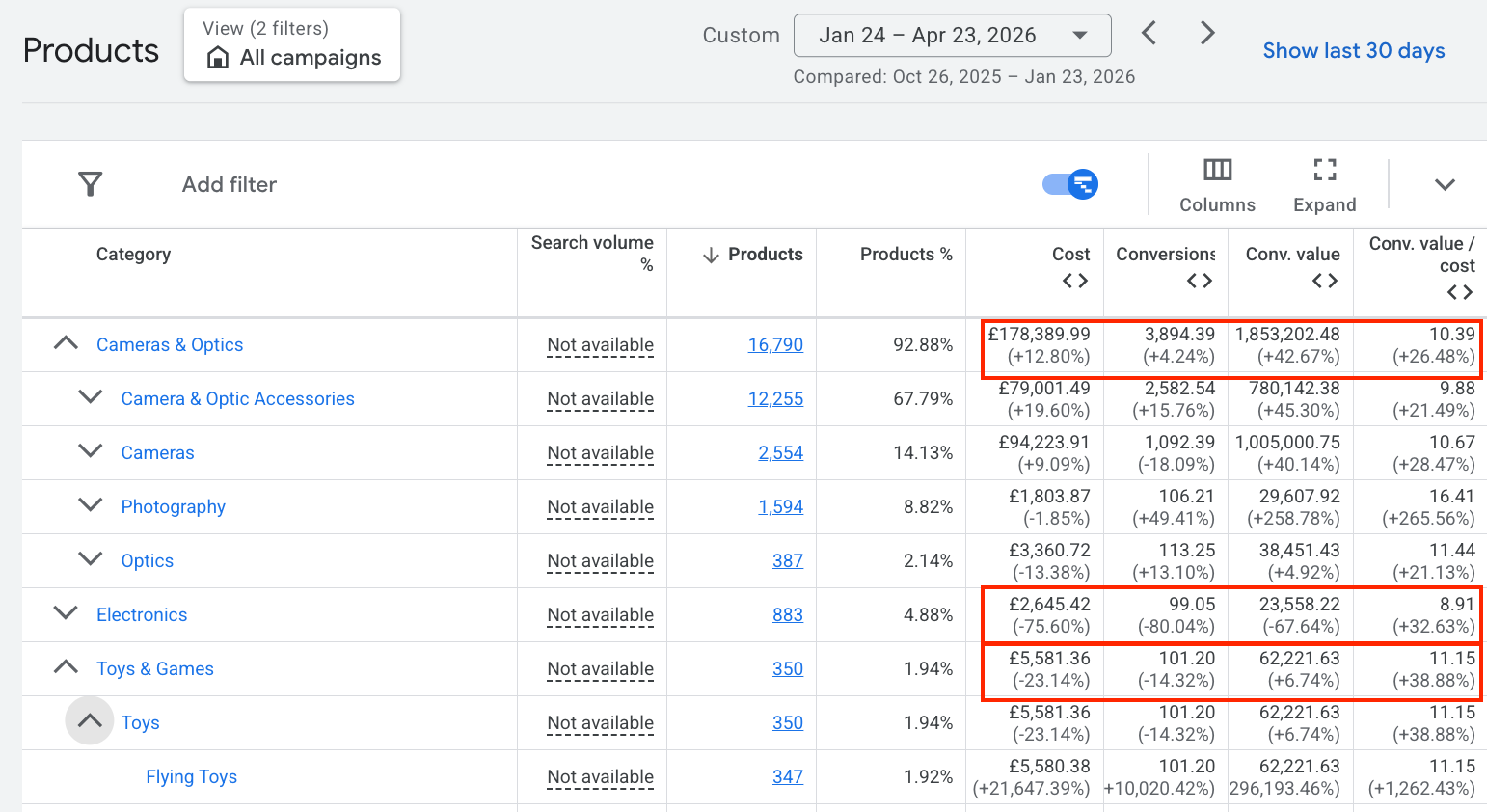Screen dimensions: 1487x812
Task: Click Show last 30 days link
Action: tap(1354, 51)
